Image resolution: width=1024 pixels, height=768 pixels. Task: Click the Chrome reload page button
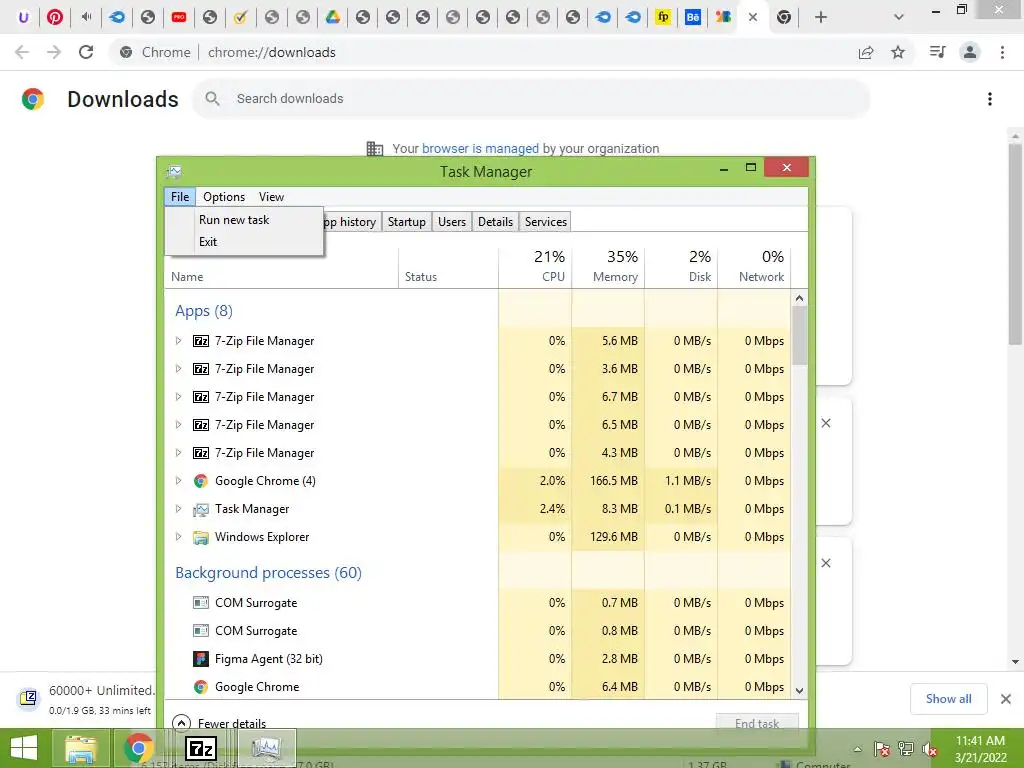tap(86, 52)
